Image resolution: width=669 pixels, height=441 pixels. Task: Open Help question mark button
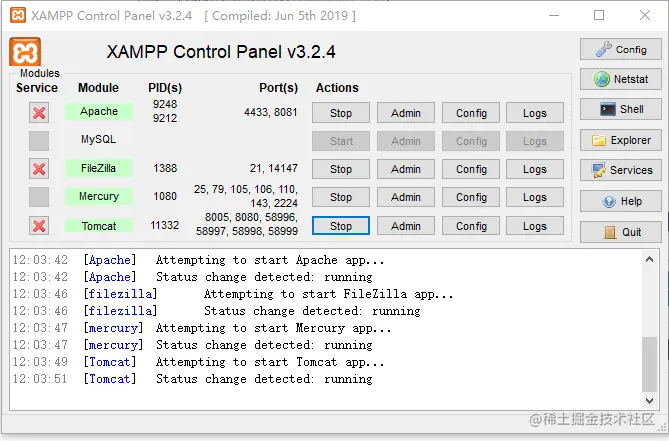(620, 201)
